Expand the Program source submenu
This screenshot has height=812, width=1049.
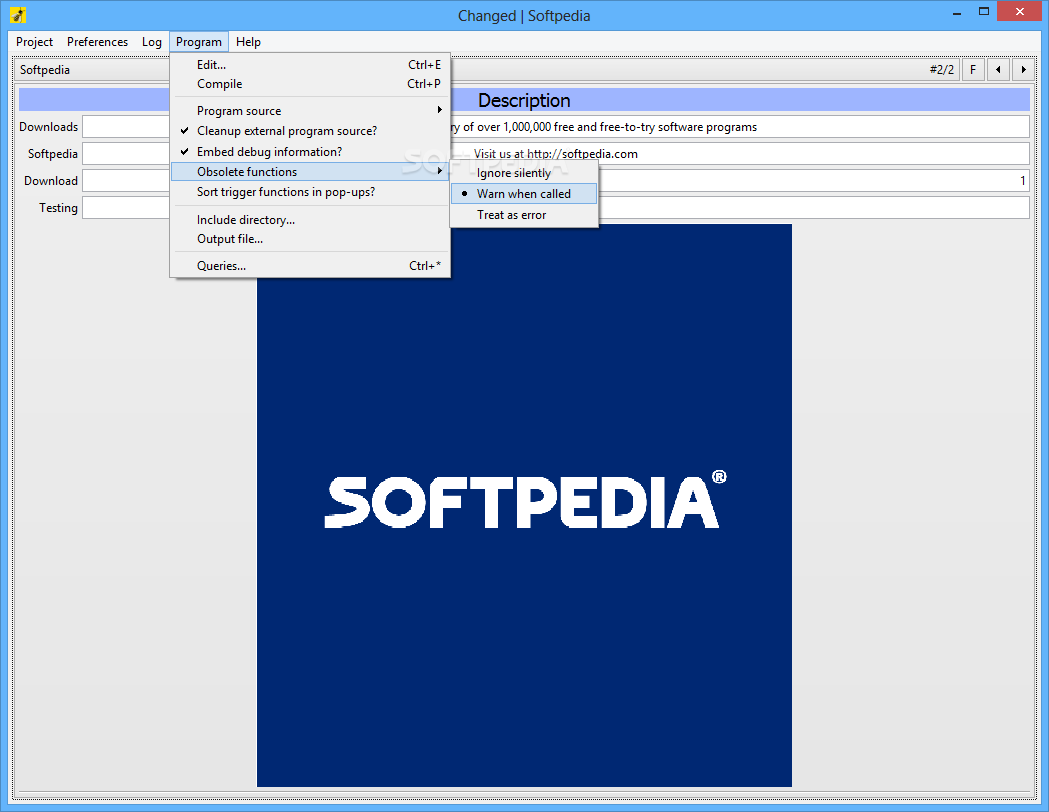tap(310, 110)
